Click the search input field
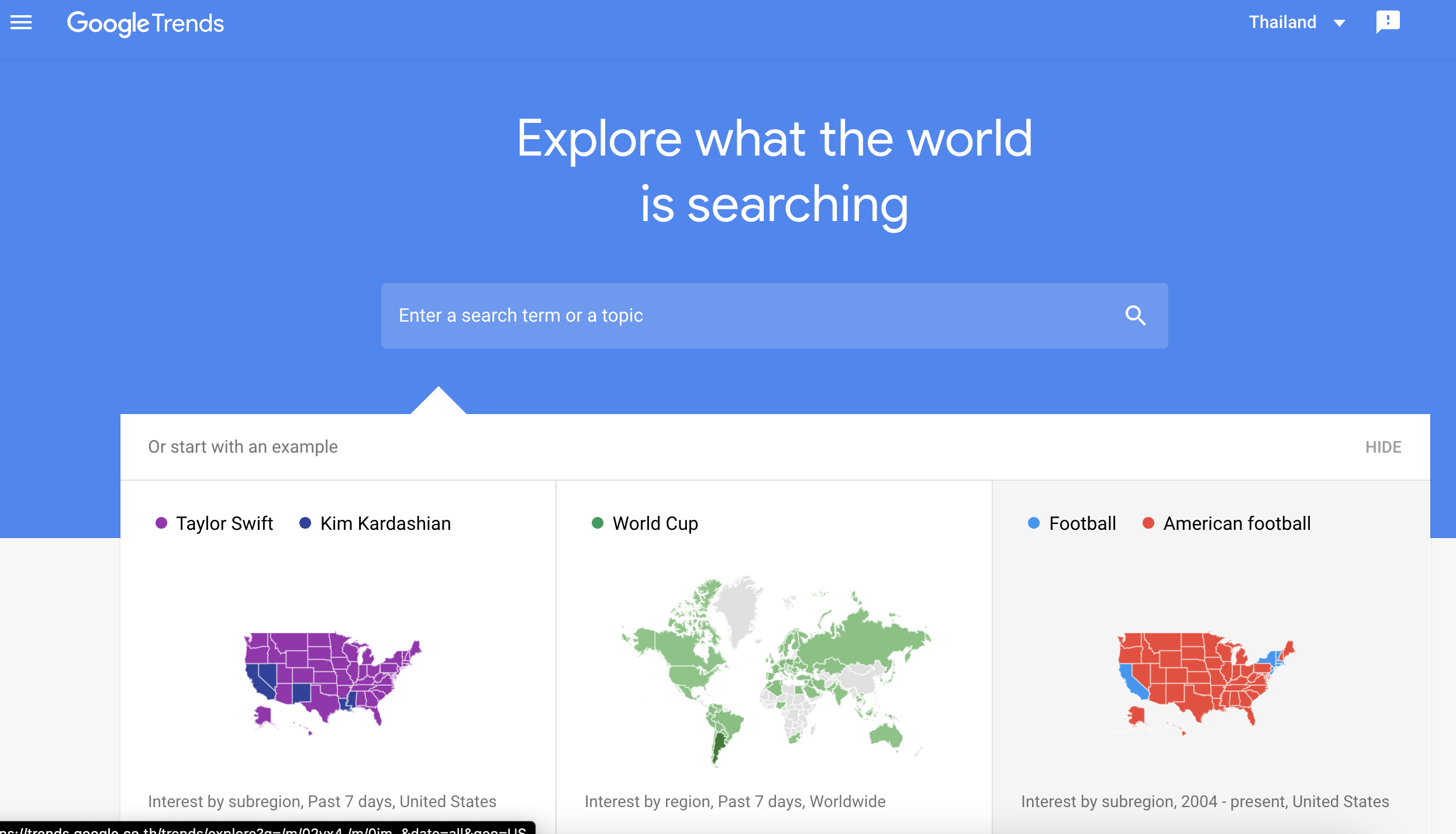 pyautogui.click(x=774, y=315)
